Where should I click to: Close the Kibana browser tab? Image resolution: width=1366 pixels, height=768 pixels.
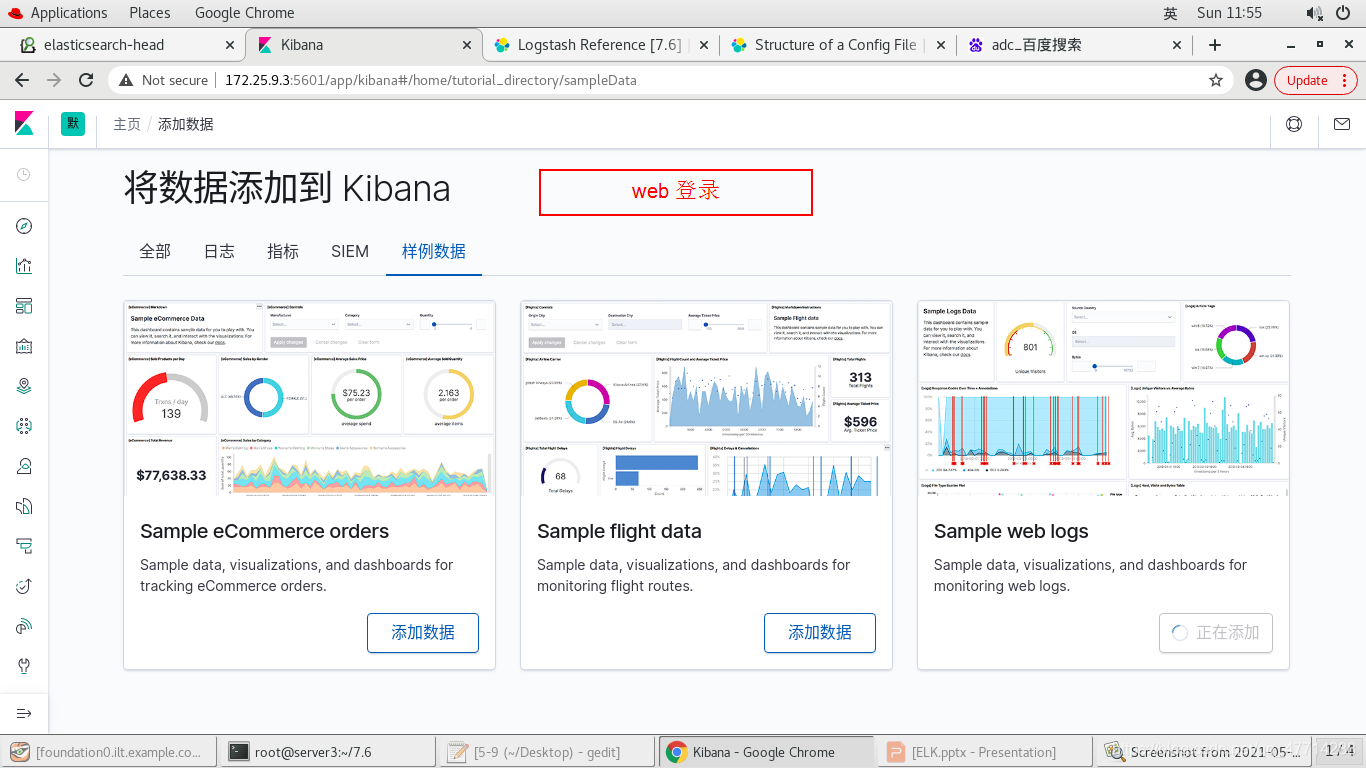(x=467, y=45)
